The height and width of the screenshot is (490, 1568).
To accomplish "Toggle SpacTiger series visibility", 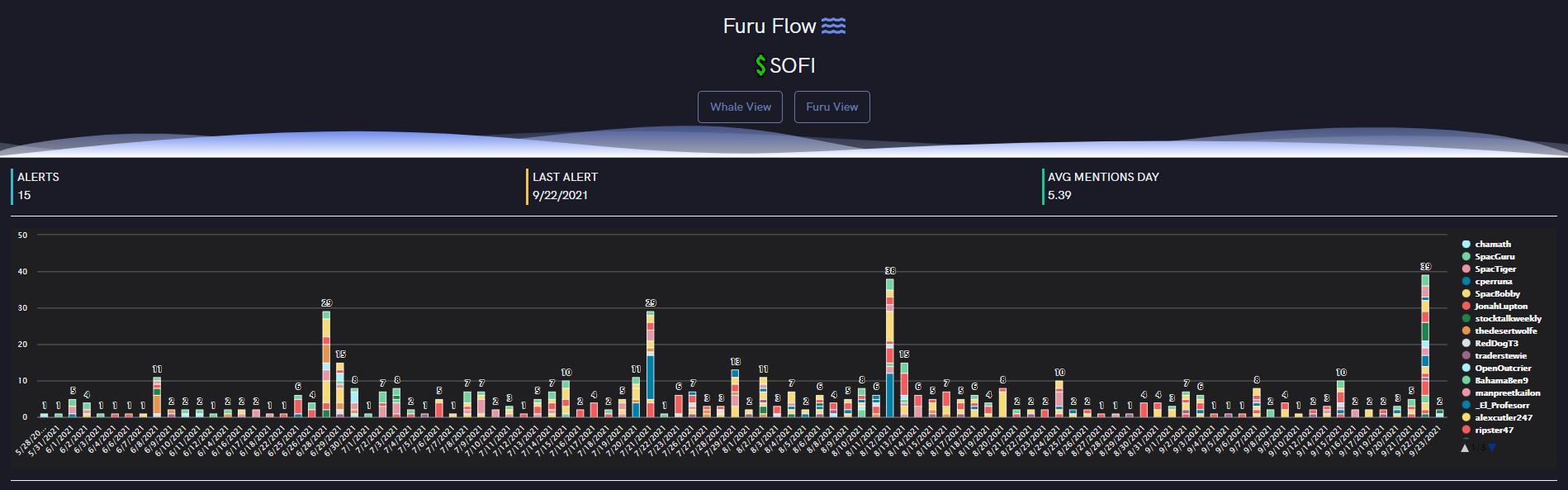I will 1495,269.
